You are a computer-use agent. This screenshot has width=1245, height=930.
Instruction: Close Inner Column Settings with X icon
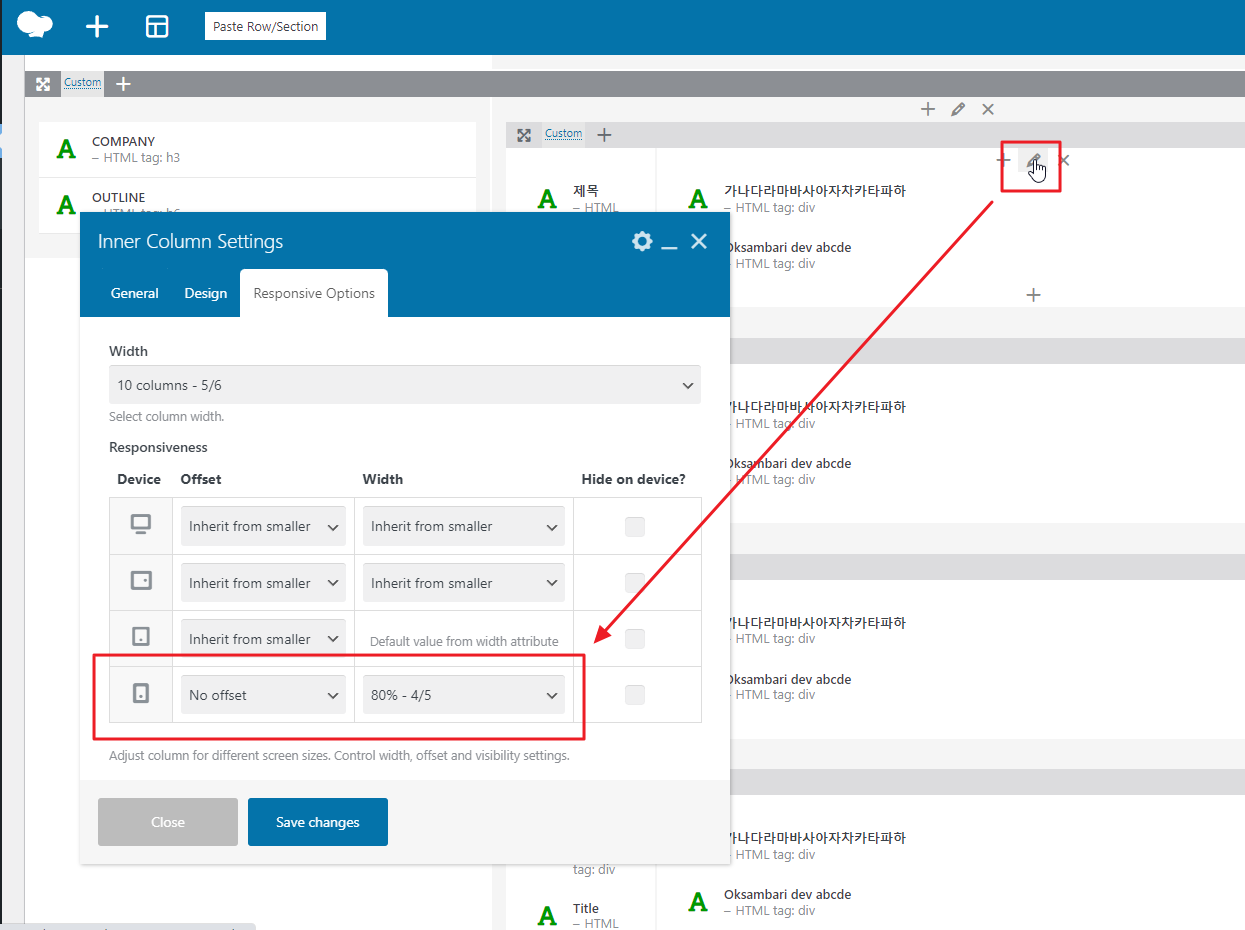coord(699,241)
